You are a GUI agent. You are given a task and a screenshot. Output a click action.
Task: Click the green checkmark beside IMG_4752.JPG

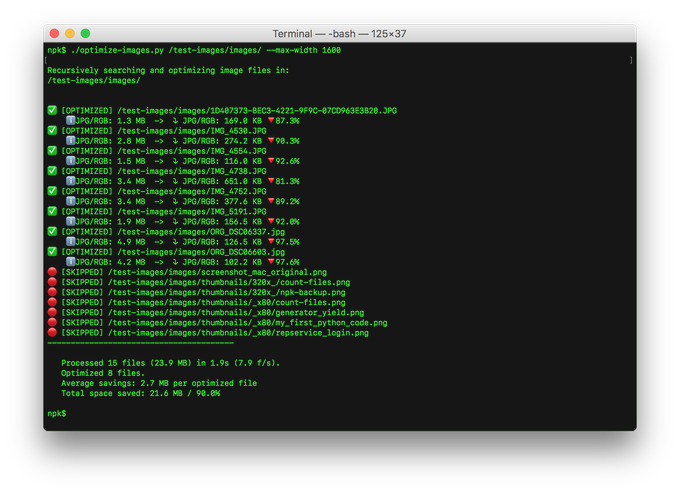click(x=52, y=191)
